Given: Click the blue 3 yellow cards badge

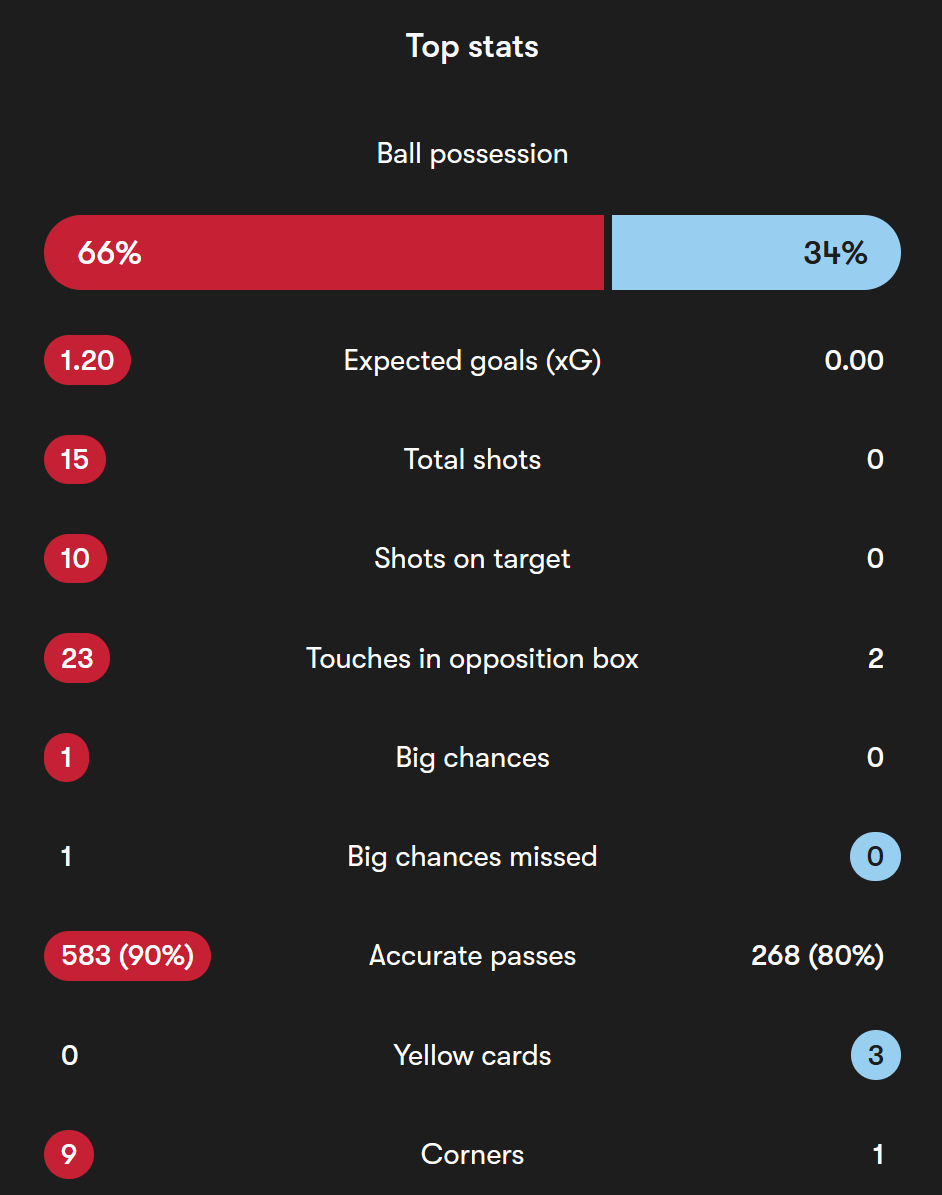Looking at the screenshot, I should 876,1056.
